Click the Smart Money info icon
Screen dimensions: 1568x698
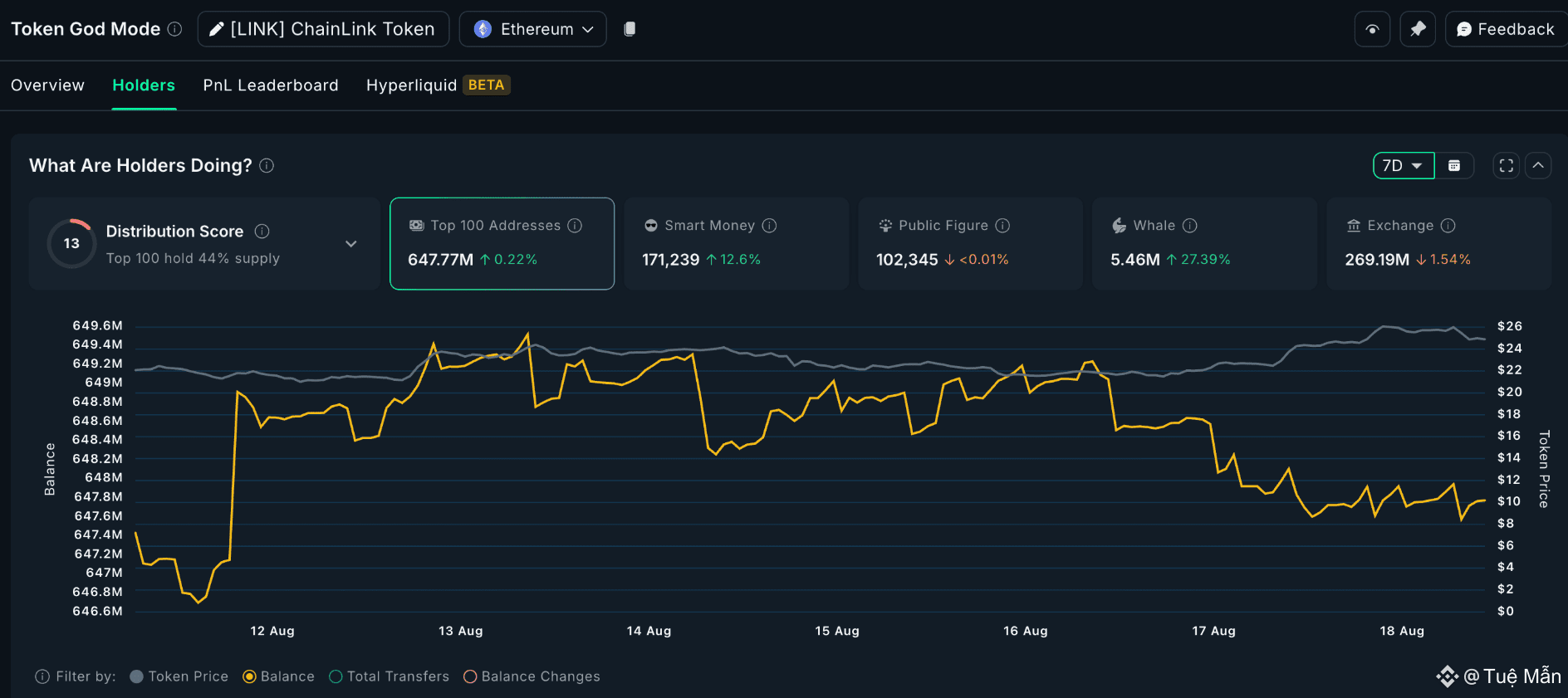(769, 226)
